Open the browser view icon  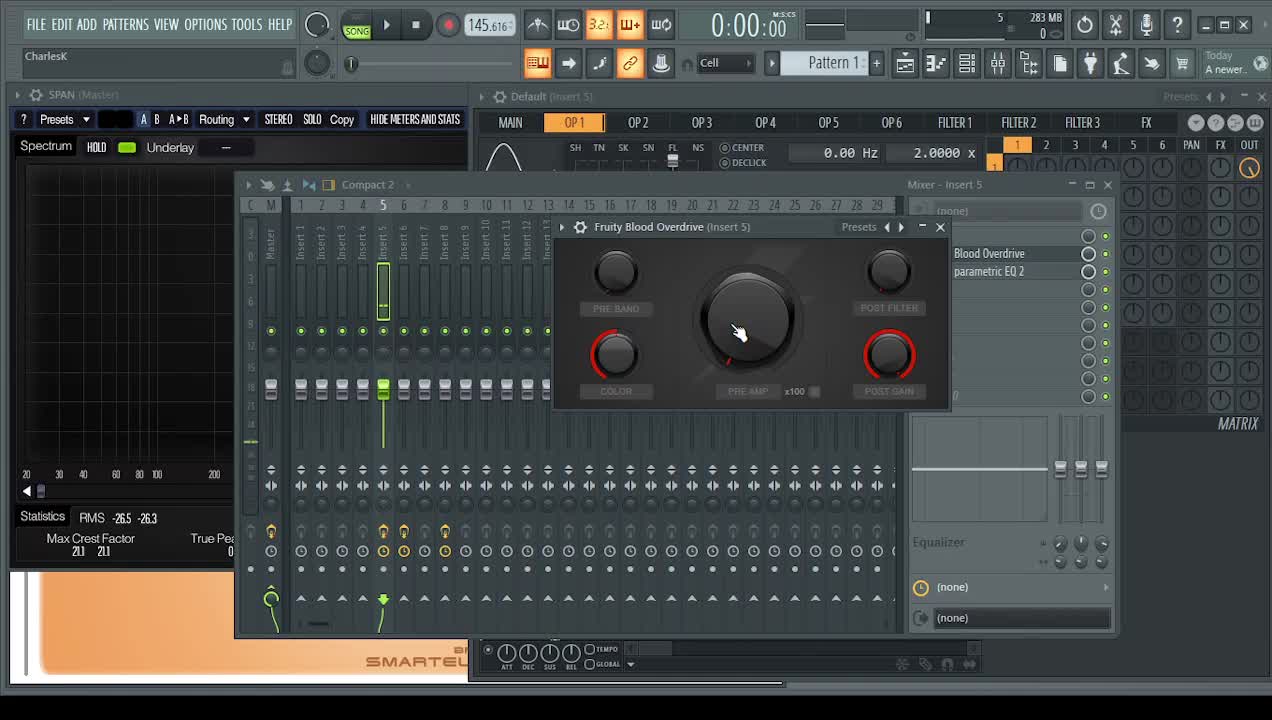(1029, 64)
